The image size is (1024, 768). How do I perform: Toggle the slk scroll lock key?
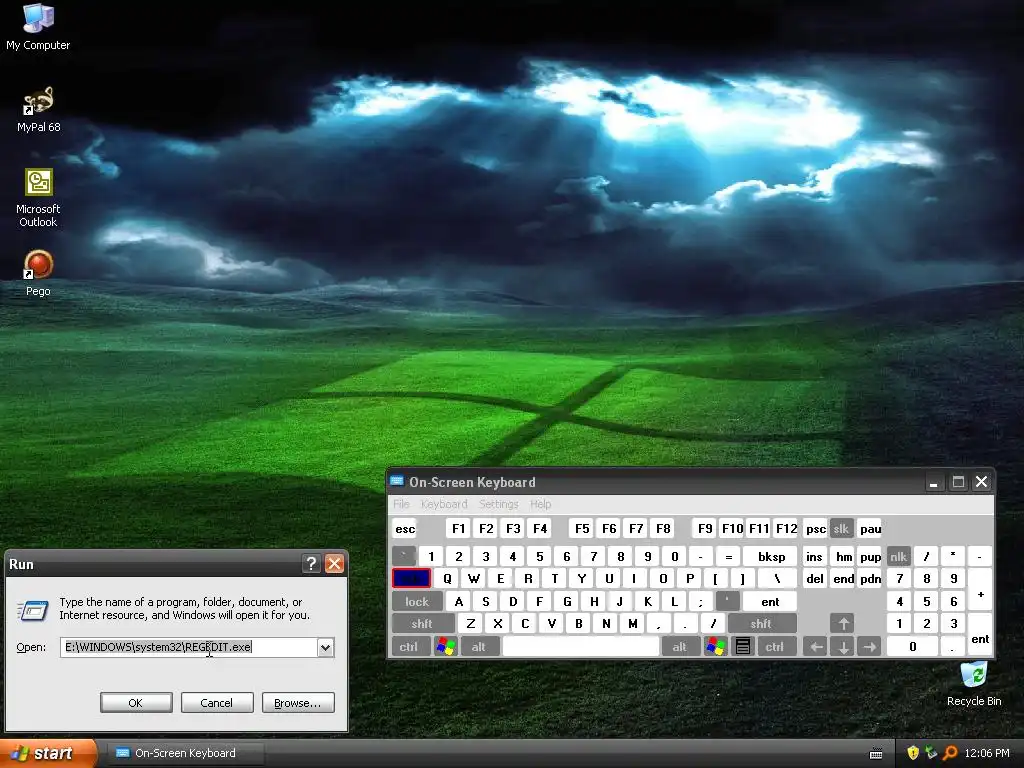(x=841, y=528)
